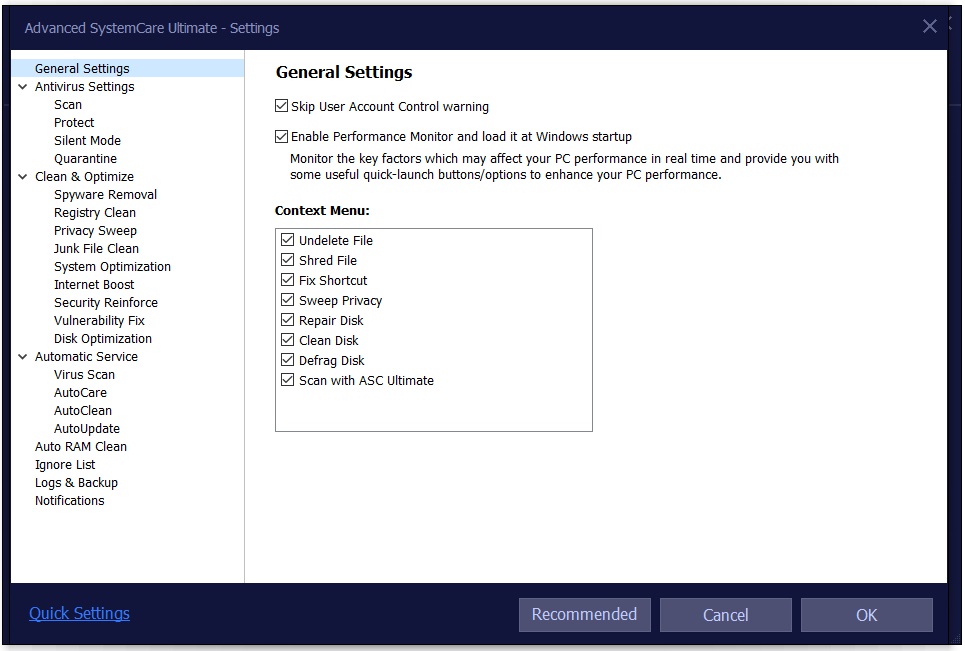
Task: Open Scan under Antivirus Settings
Action: pyautogui.click(x=68, y=105)
